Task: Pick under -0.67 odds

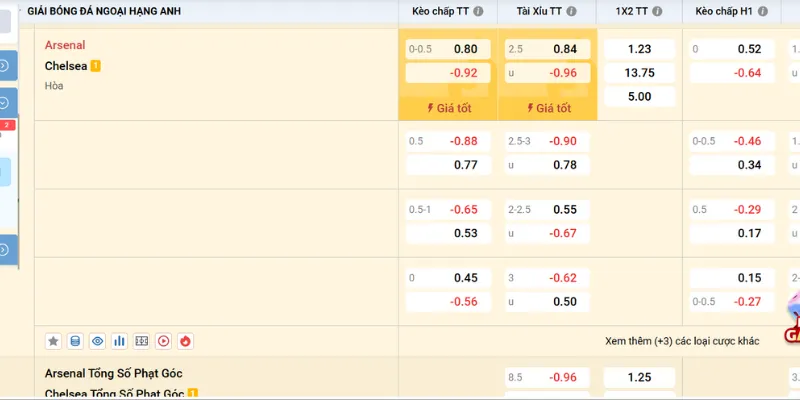Action: pyautogui.click(x=547, y=233)
